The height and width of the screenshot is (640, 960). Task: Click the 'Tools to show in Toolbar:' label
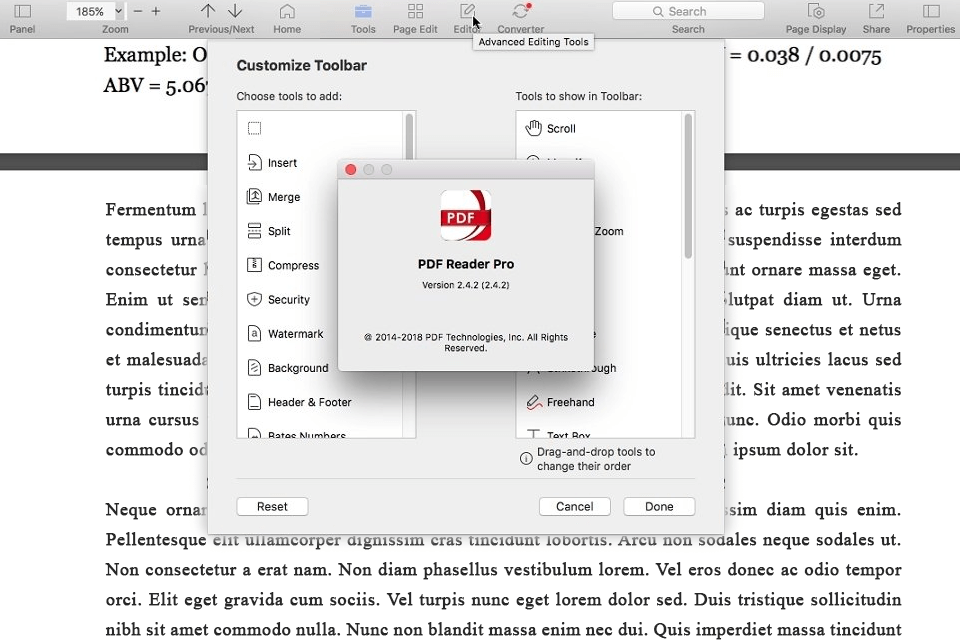point(579,96)
